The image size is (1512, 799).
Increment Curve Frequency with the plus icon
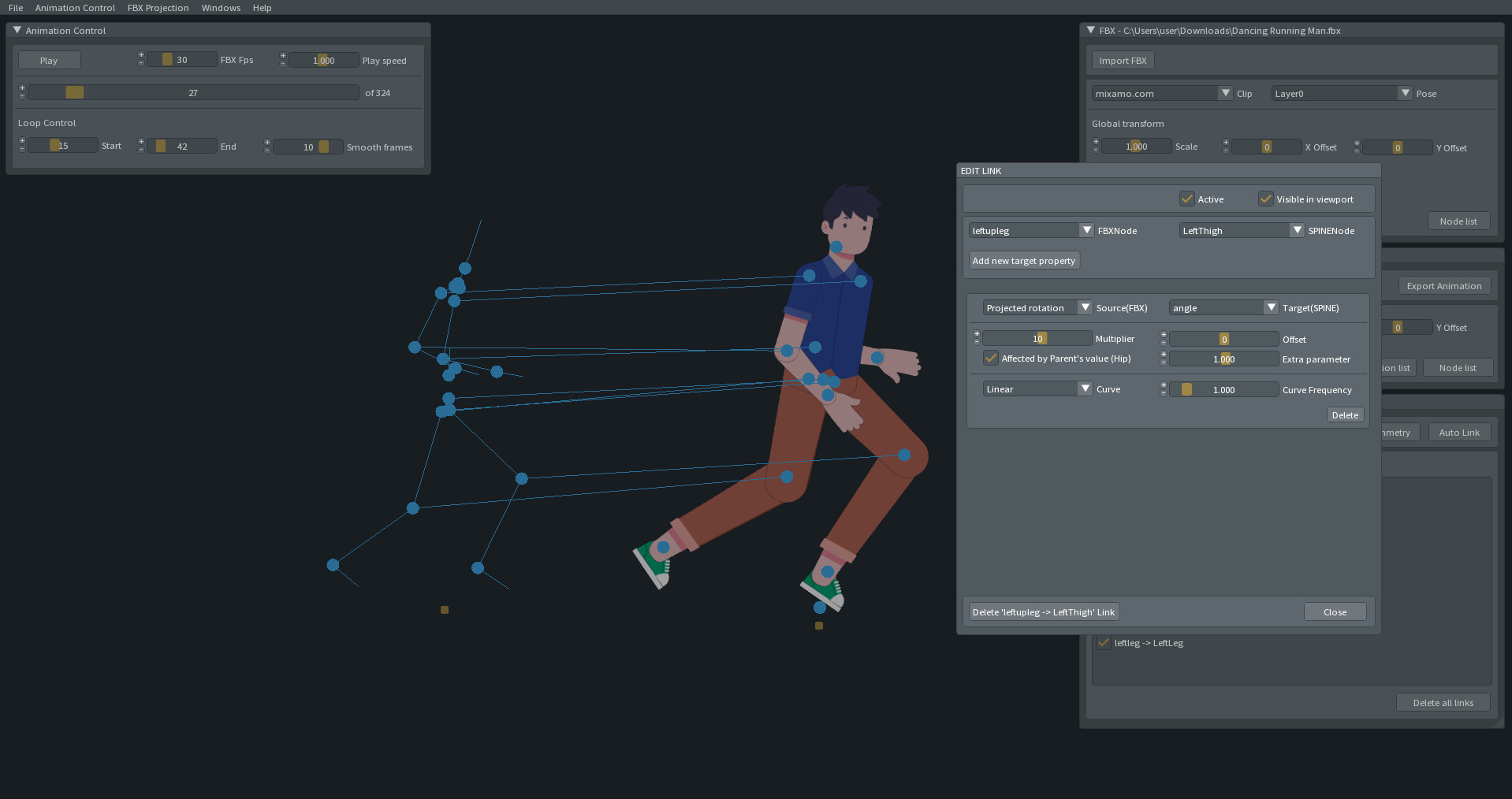coord(1164,385)
